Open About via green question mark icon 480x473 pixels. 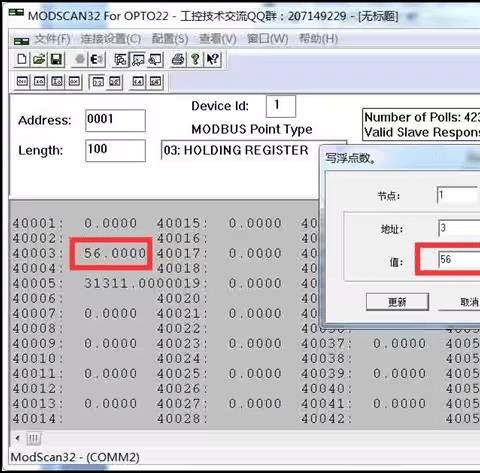[195, 60]
